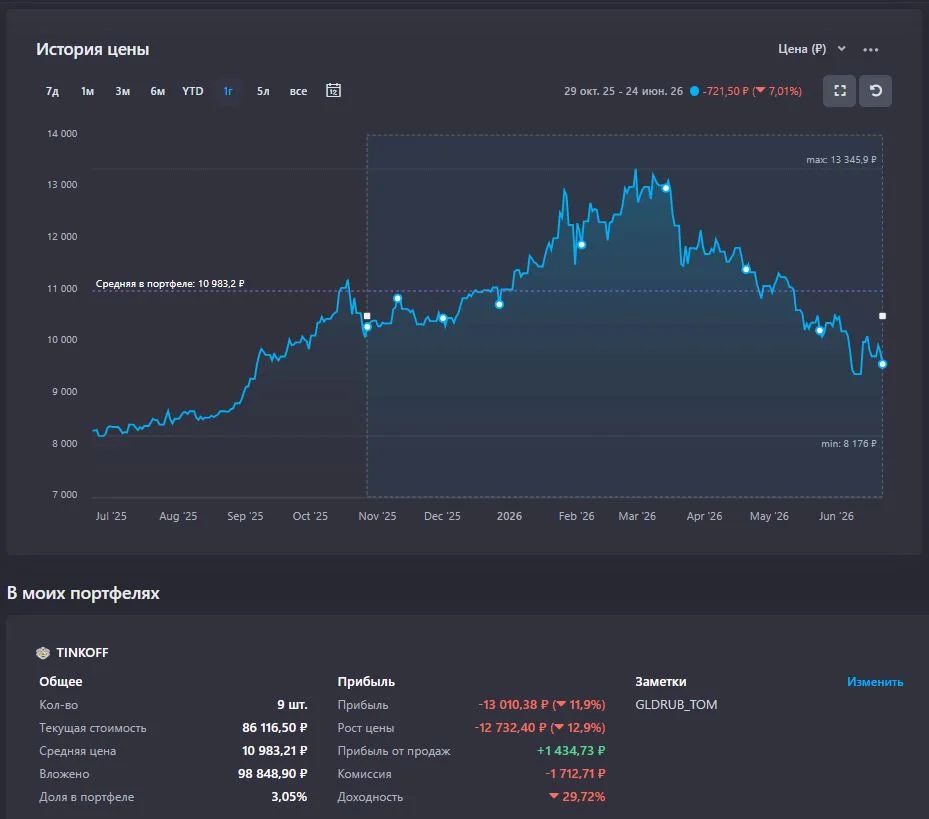Click the max: 13 345,9 ₽ label
This screenshot has width=929, height=819.
point(841,159)
